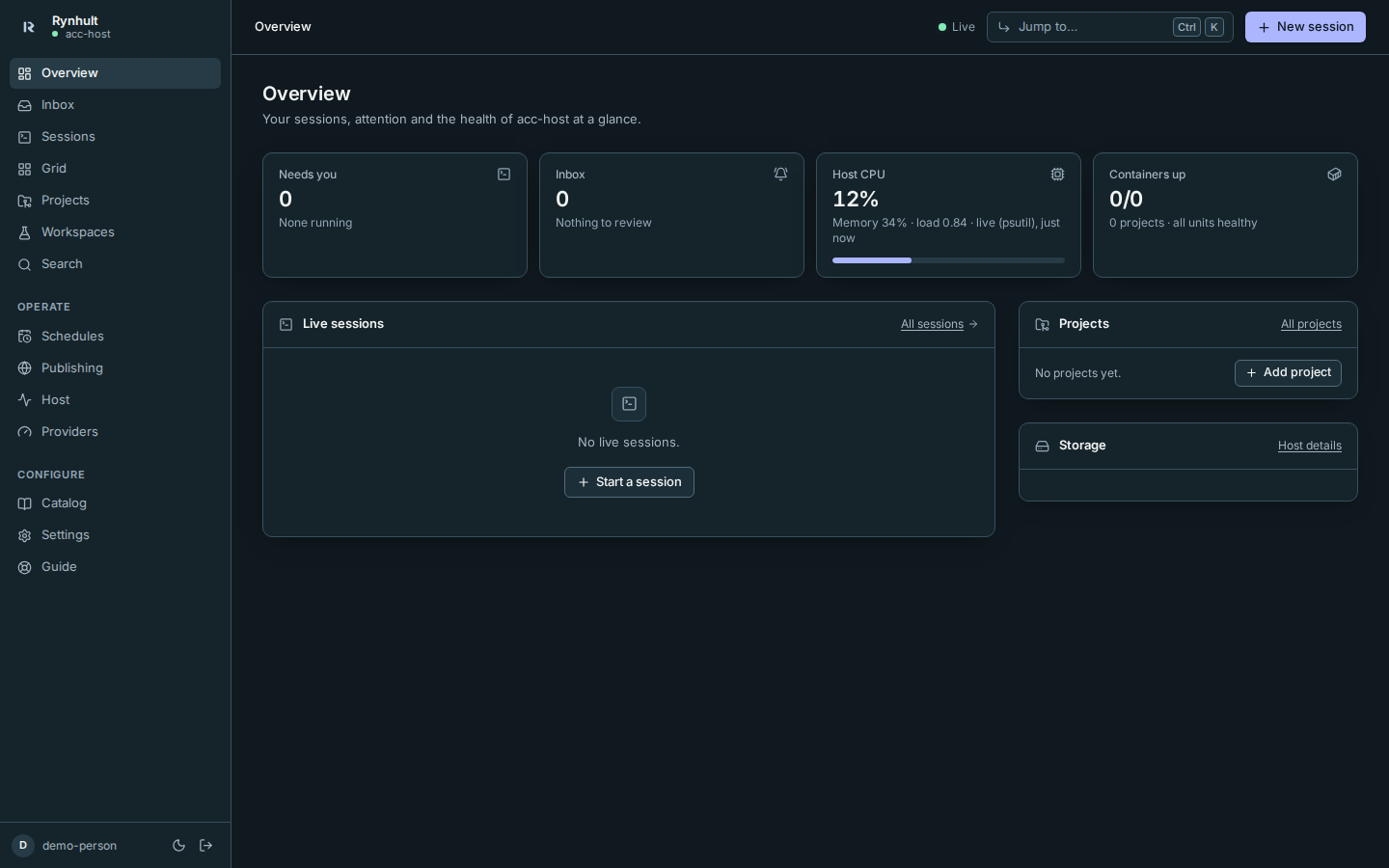The width and height of the screenshot is (1389, 868).
Task: Click the New session button
Action: 1305,27
